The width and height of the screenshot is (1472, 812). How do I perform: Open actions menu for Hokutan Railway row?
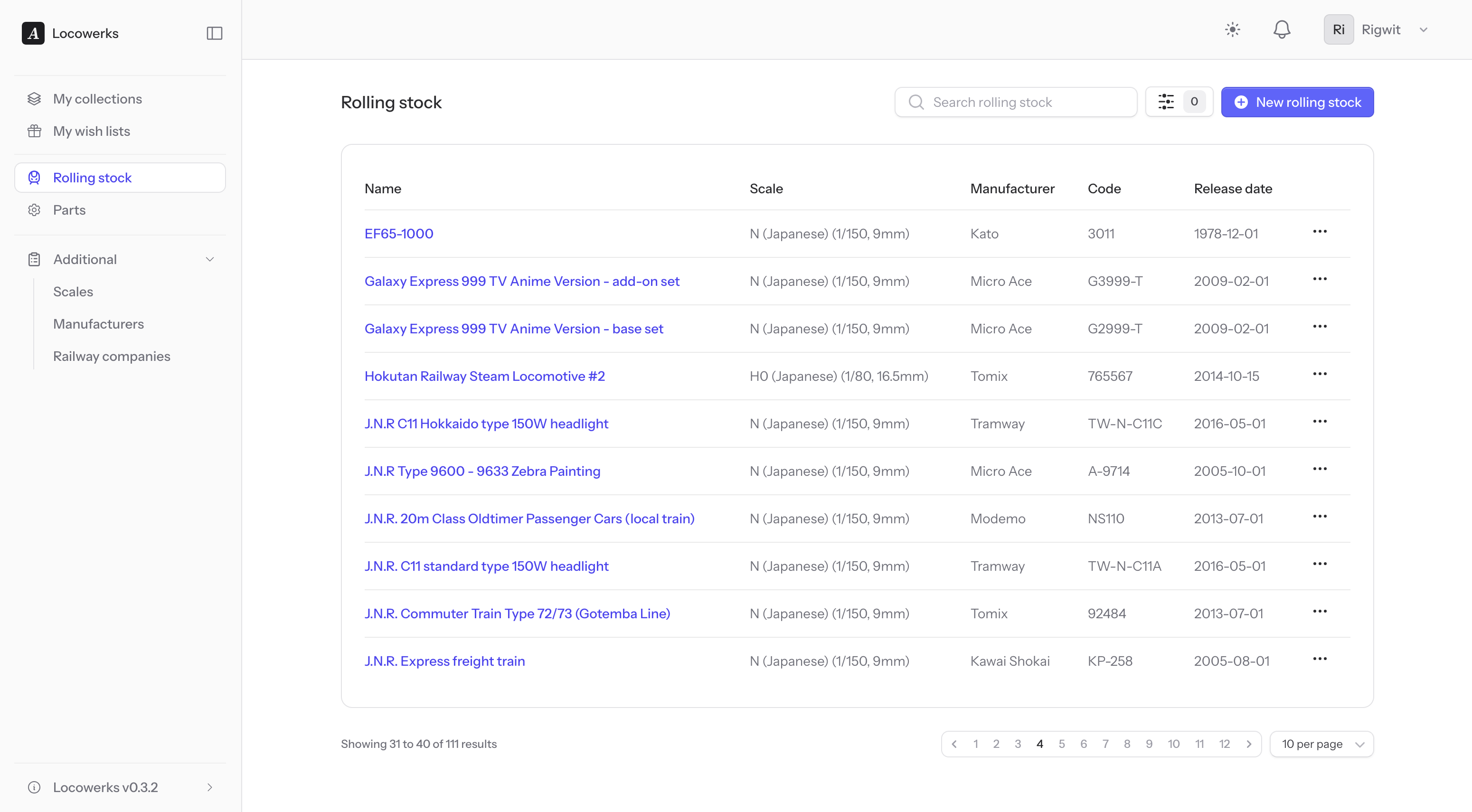(x=1320, y=374)
